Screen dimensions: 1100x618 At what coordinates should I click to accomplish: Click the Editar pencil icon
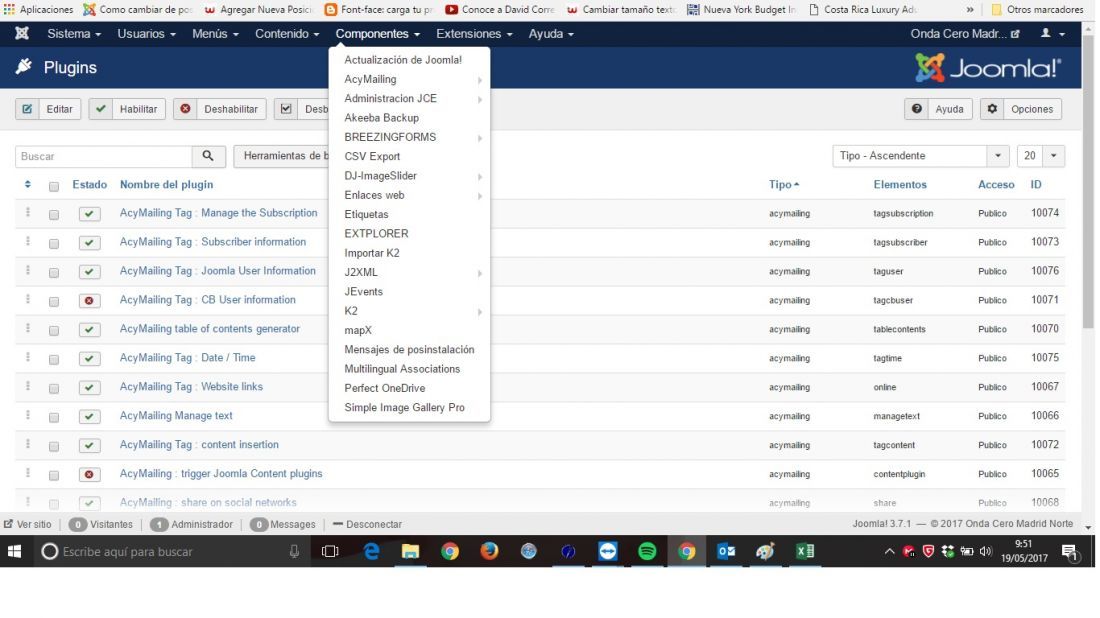(27, 109)
